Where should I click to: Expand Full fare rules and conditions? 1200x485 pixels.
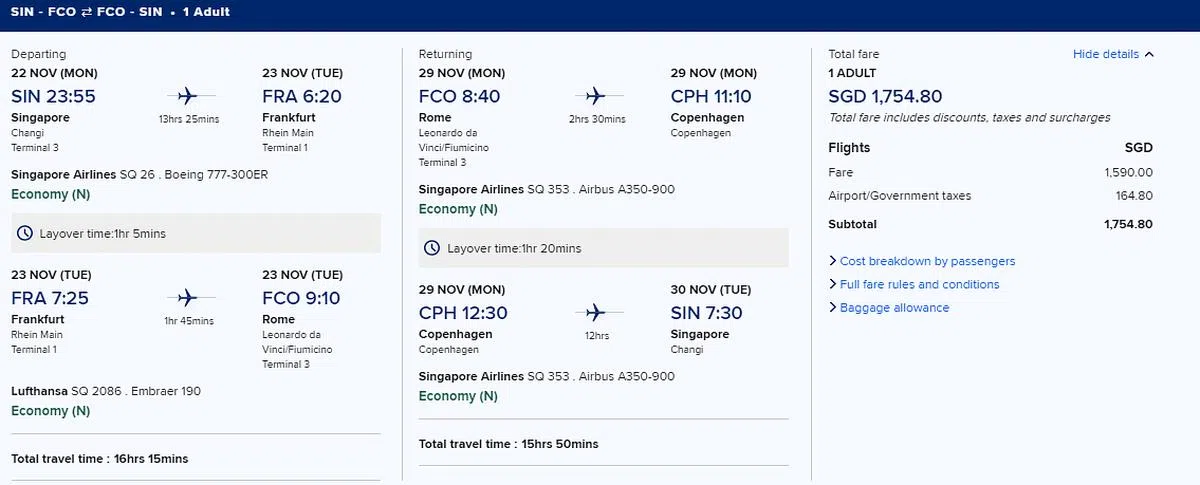click(919, 284)
